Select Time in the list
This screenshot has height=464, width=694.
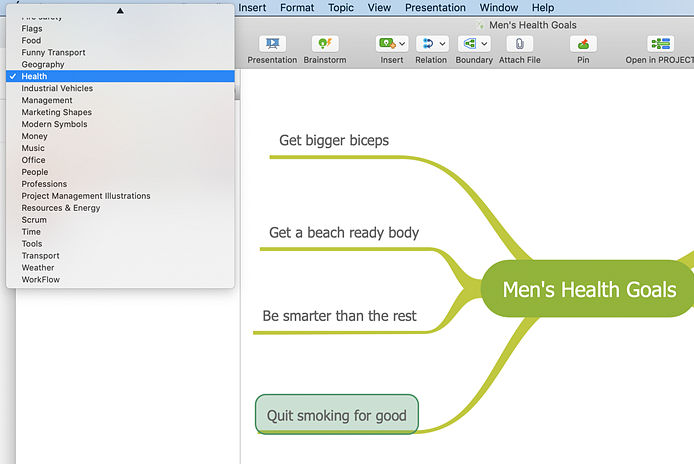120,232
